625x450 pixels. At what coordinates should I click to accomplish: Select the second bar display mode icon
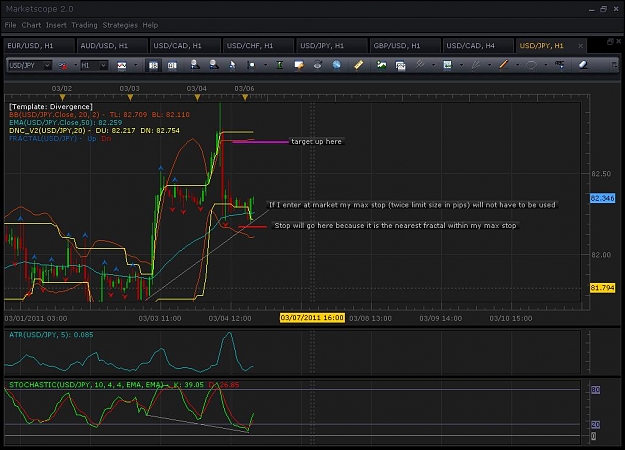click(x=172, y=65)
